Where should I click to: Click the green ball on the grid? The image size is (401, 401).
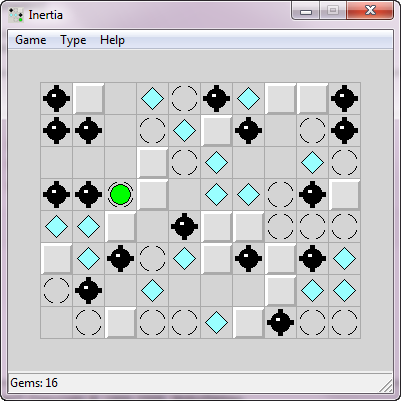120,194
